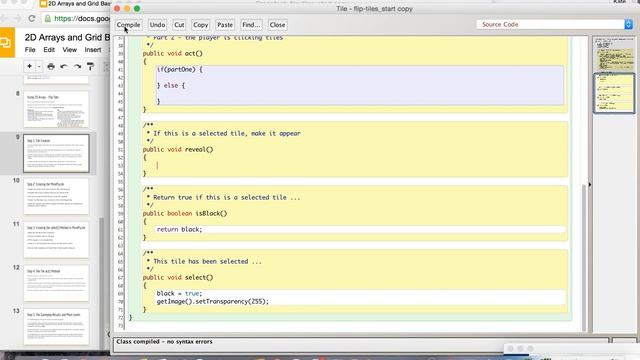
Task: Select slide 9 thumbnail in filmstrip
Action: coord(56,153)
